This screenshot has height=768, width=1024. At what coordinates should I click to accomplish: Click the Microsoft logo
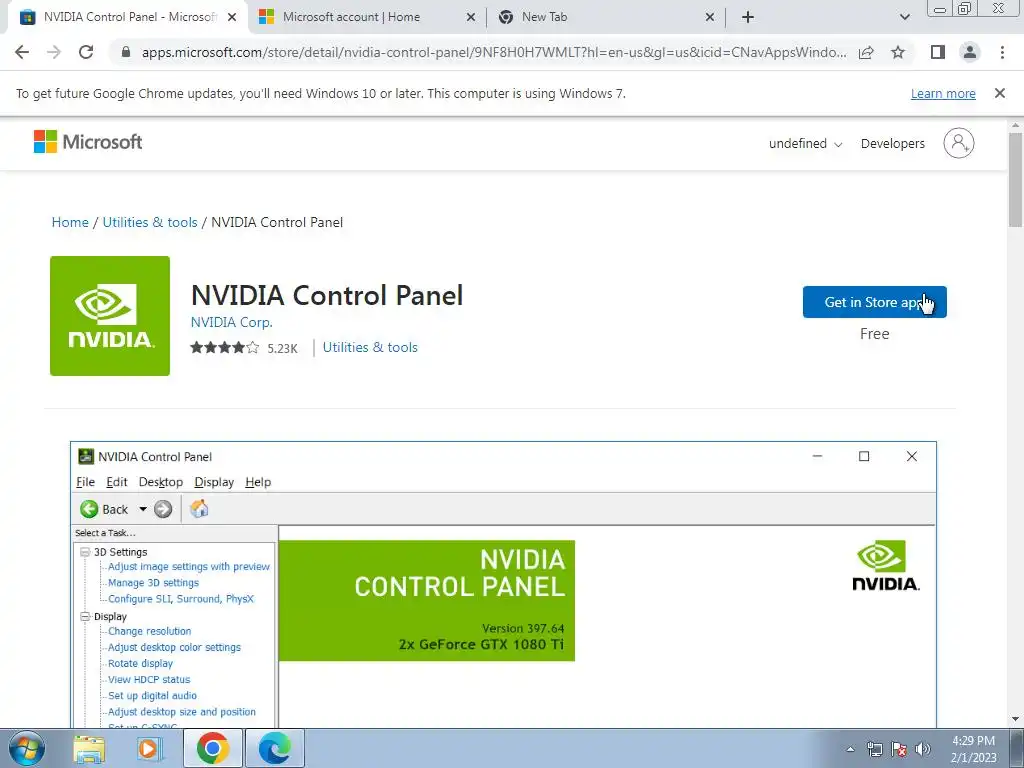88,142
